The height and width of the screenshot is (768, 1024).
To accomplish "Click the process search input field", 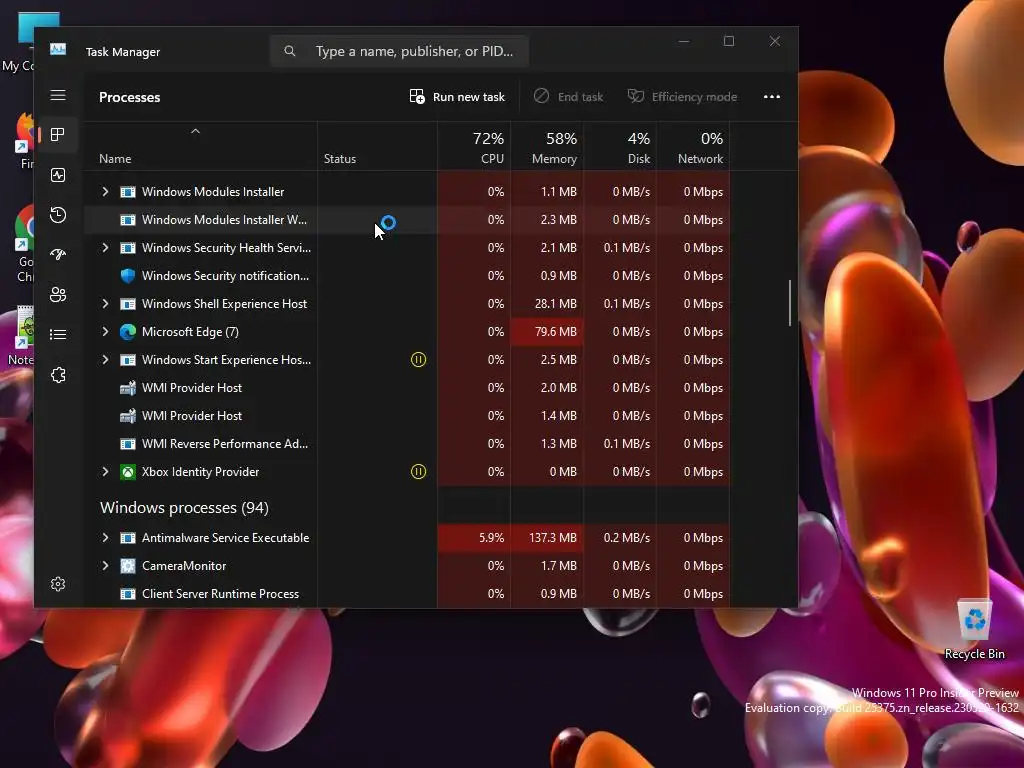I will (x=400, y=51).
